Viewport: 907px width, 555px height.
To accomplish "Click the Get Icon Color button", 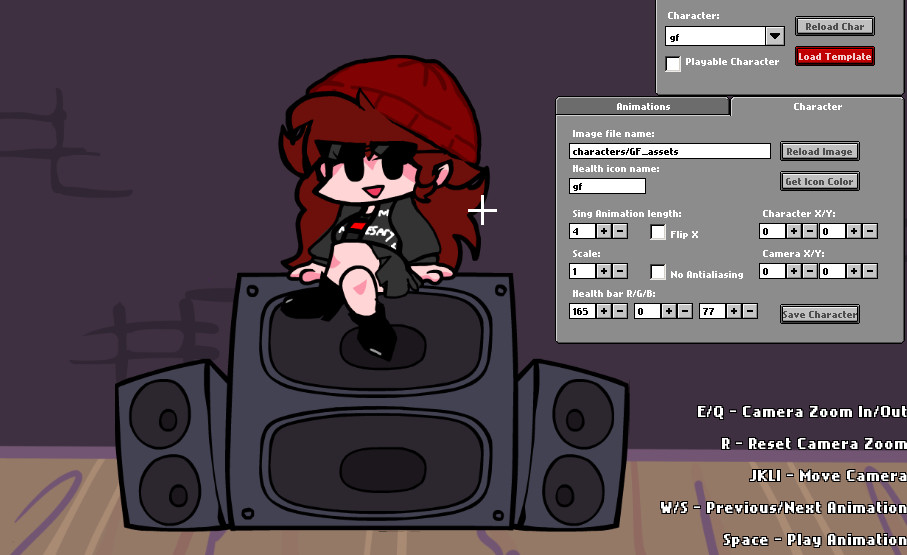I will point(819,181).
